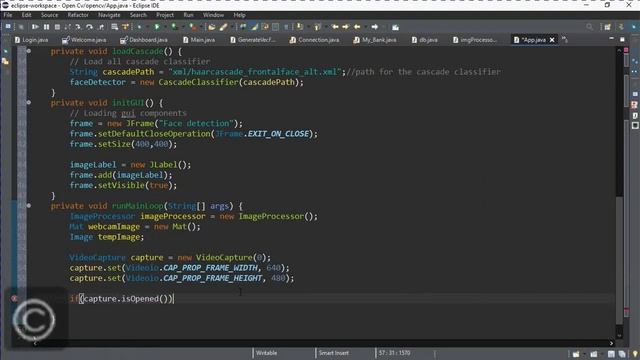Collapse the loadCascade method fold marker
The image size is (640, 360).
point(29,51)
